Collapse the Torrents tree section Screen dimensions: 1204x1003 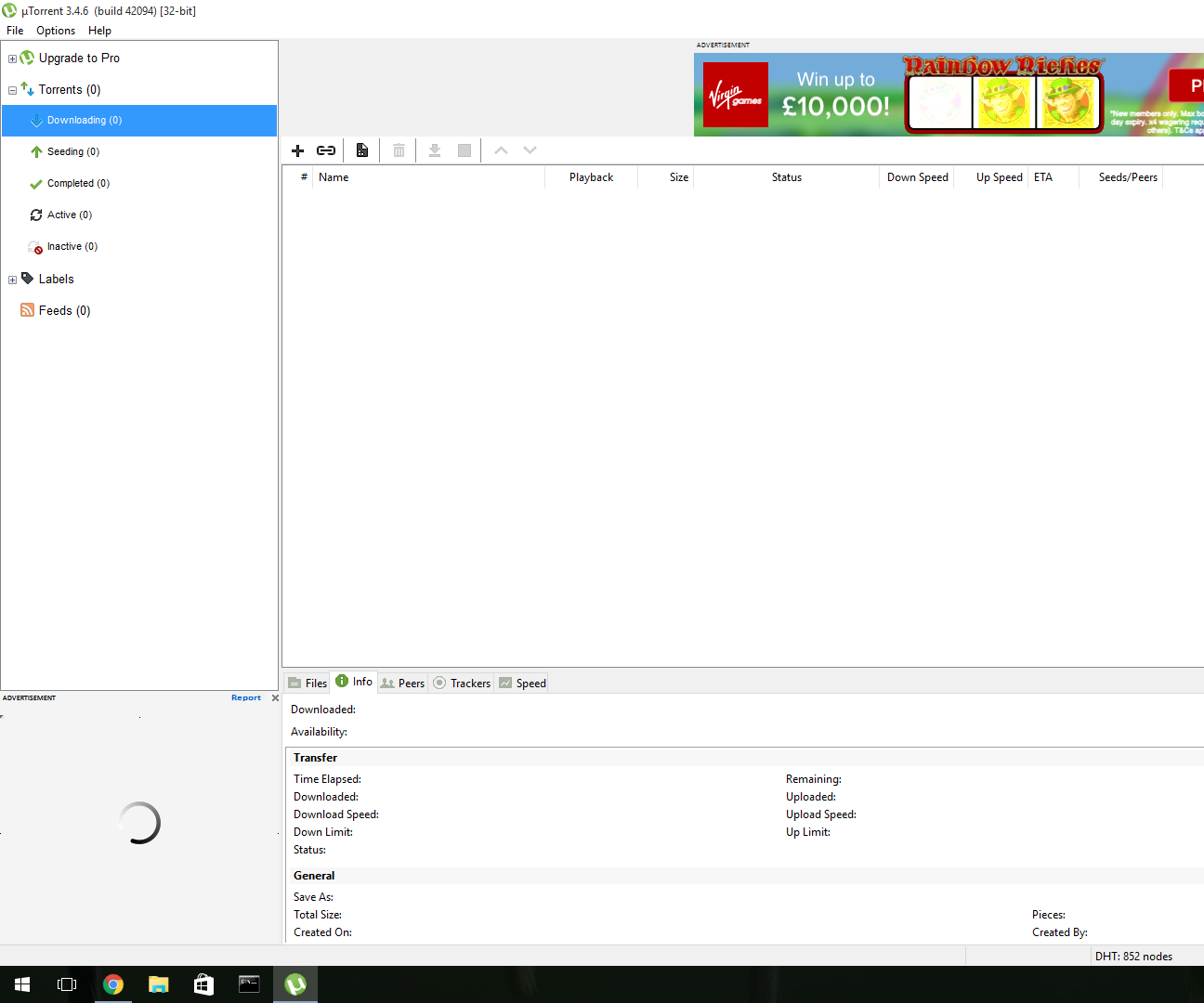[x=12, y=89]
